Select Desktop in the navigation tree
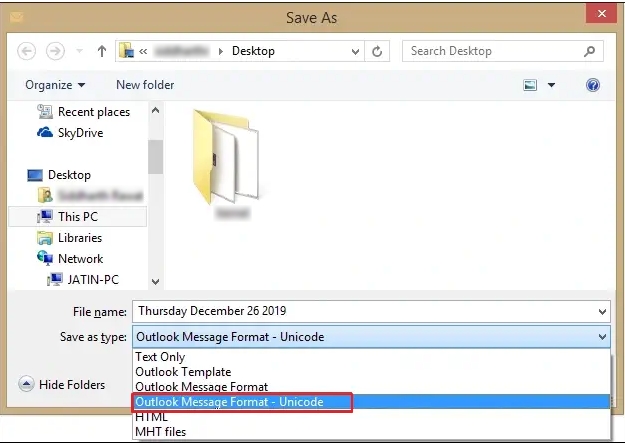The width and height of the screenshot is (625, 443). [69, 175]
